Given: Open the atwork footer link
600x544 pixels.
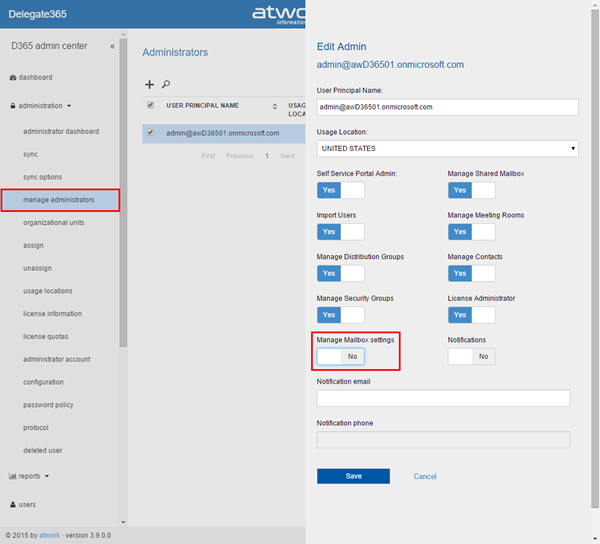Looking at the screenshot, I should coord(49,535).
